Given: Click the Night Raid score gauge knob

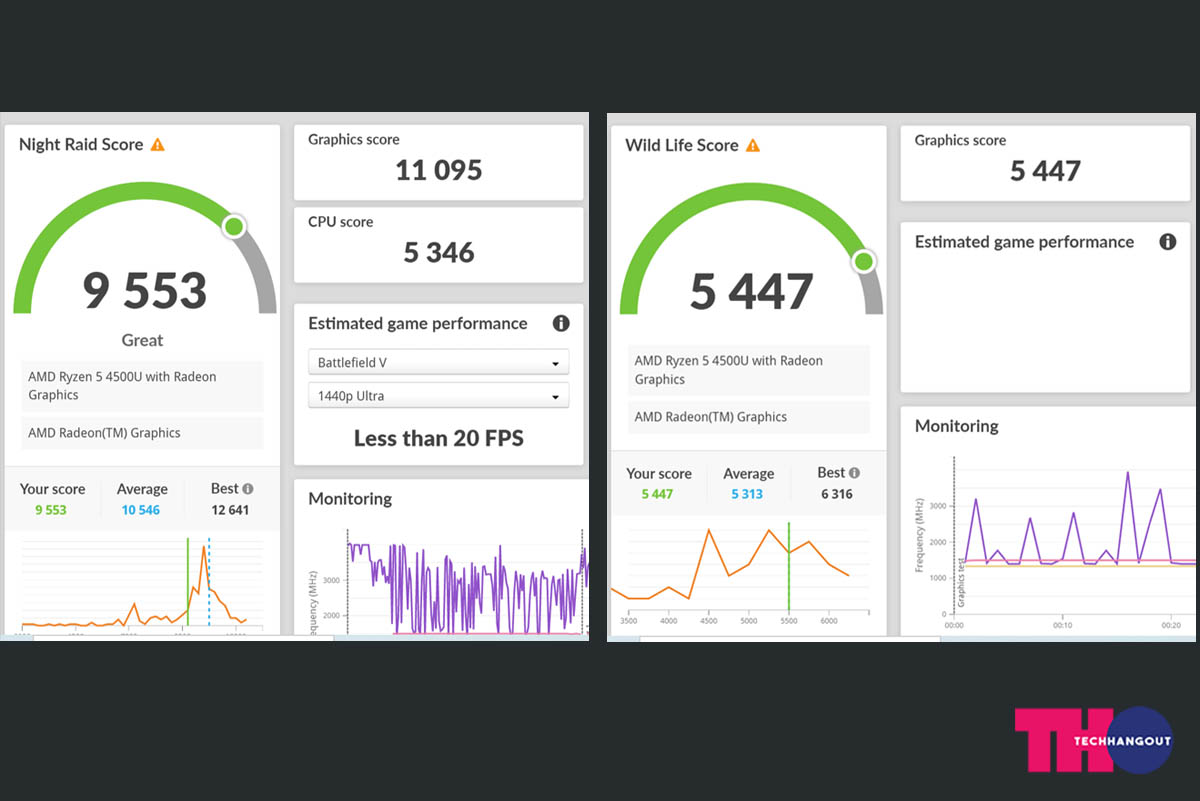Looking at the screenshot, I should click(x=234, y=226).
